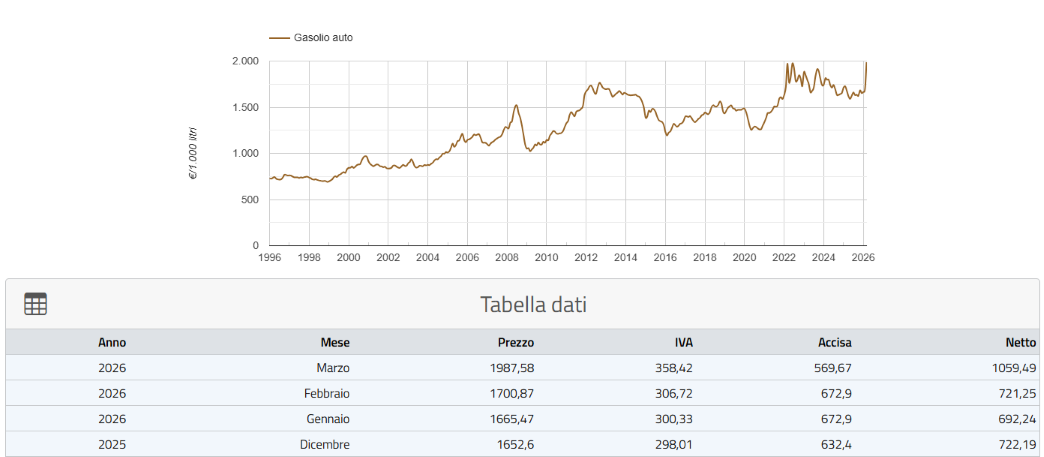Image resolution: width=1044 pixels, height=457 pixels.
Task: Expand the Tabella dati panel header
Action: click(533, 304)
